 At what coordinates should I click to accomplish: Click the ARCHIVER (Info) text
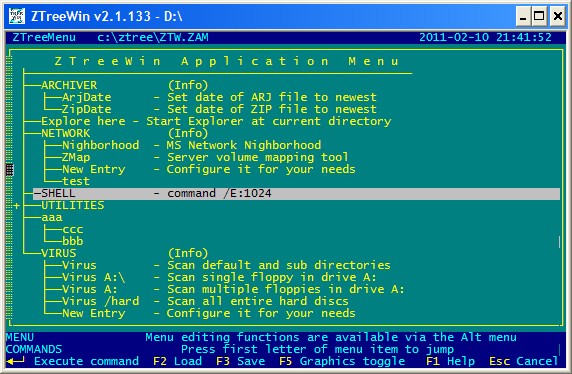[188, 85]
